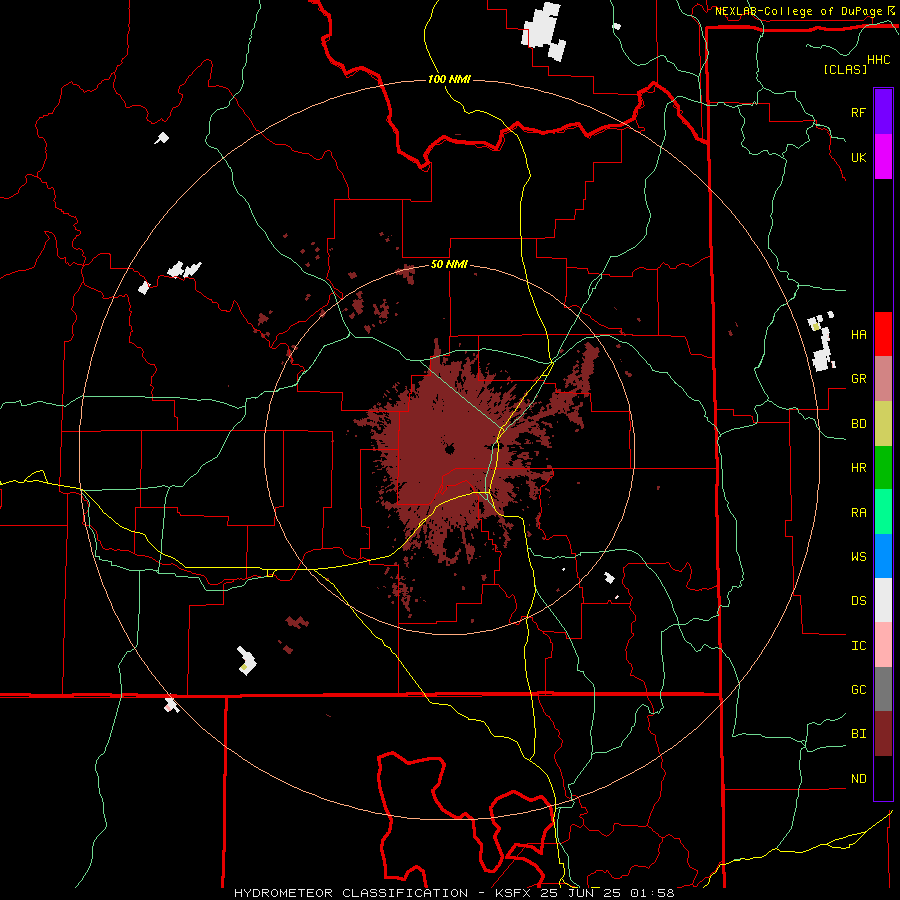Click the [CLAS] units label

click(x=845, y=69)
